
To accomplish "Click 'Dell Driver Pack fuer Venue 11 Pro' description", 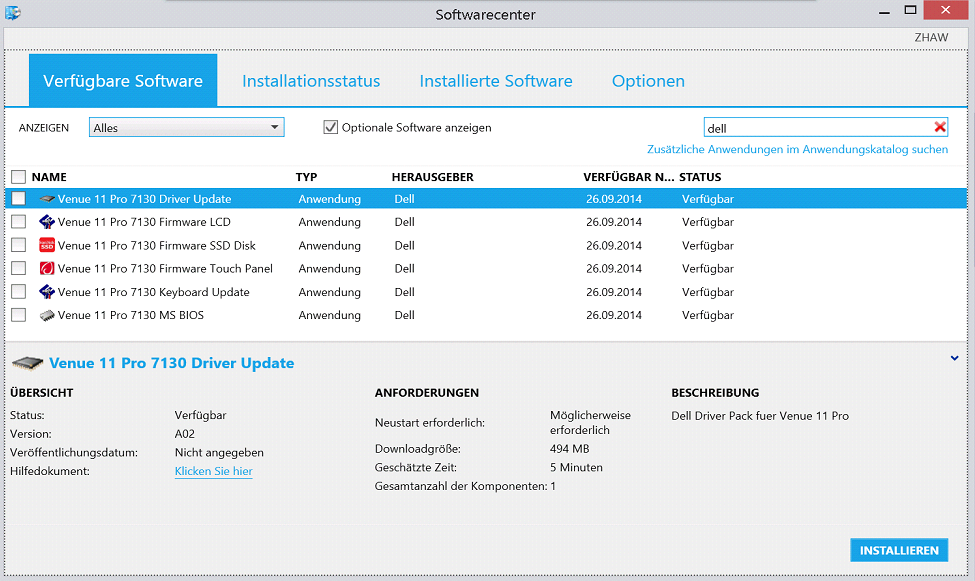I will coord(760,416).
